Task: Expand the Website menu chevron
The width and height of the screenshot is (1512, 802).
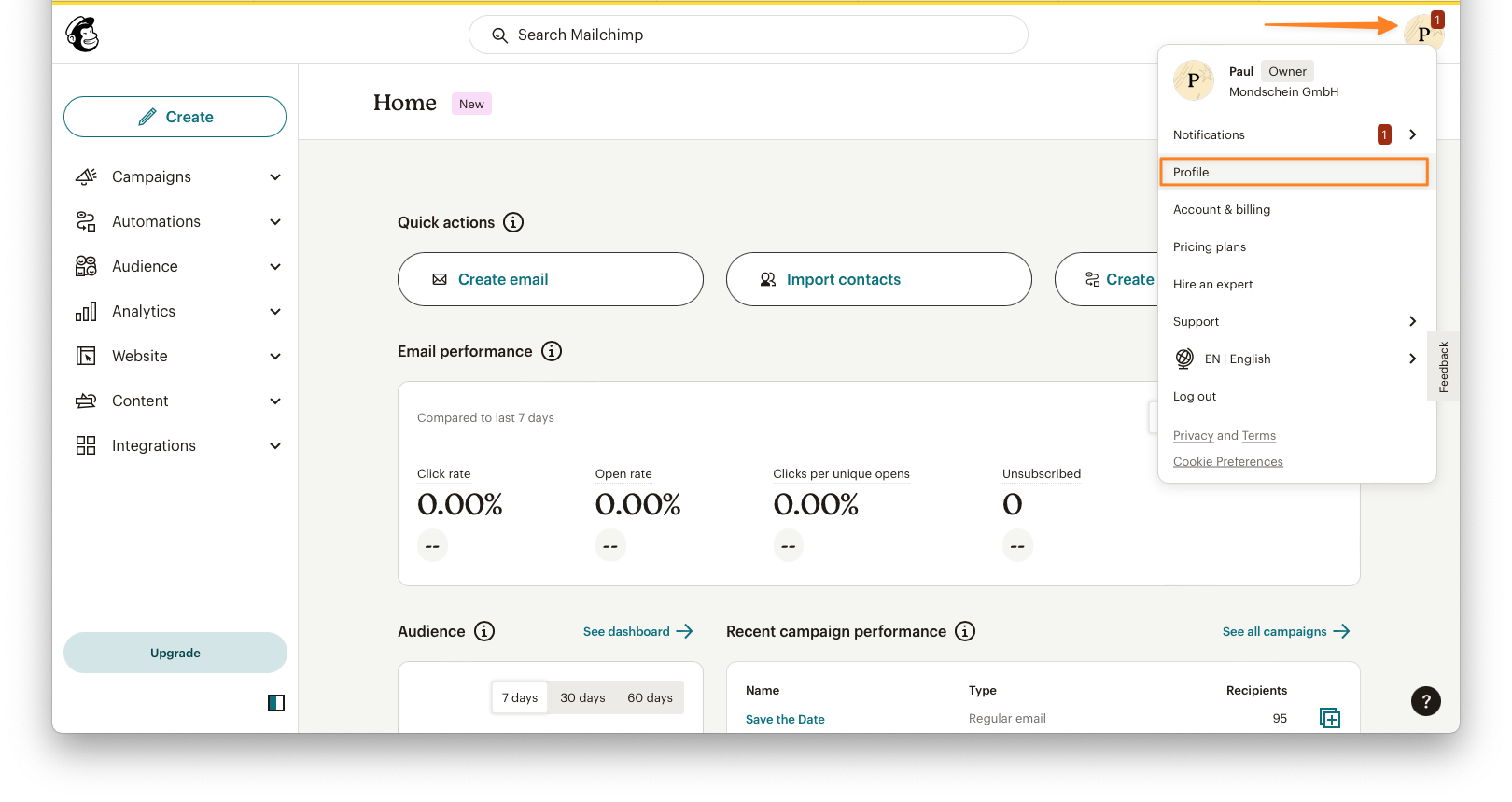Action: (x=275, y=356)
